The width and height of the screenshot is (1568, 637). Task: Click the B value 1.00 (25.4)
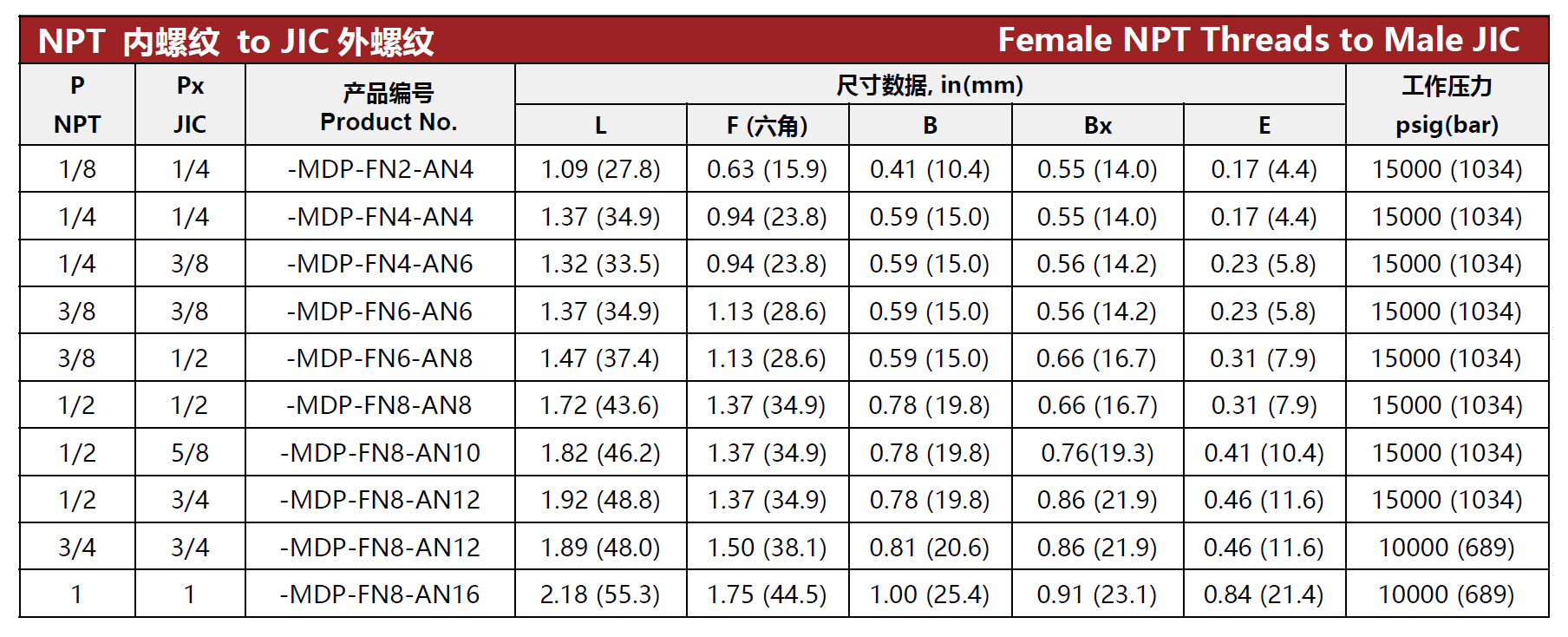point(930,594)
